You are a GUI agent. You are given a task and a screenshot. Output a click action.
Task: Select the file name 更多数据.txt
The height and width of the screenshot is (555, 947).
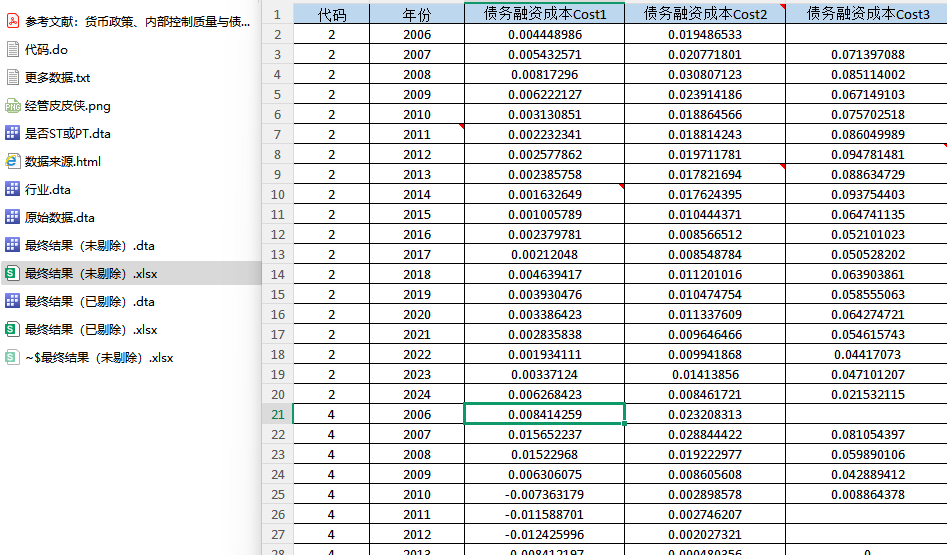[x=57, y=77]
